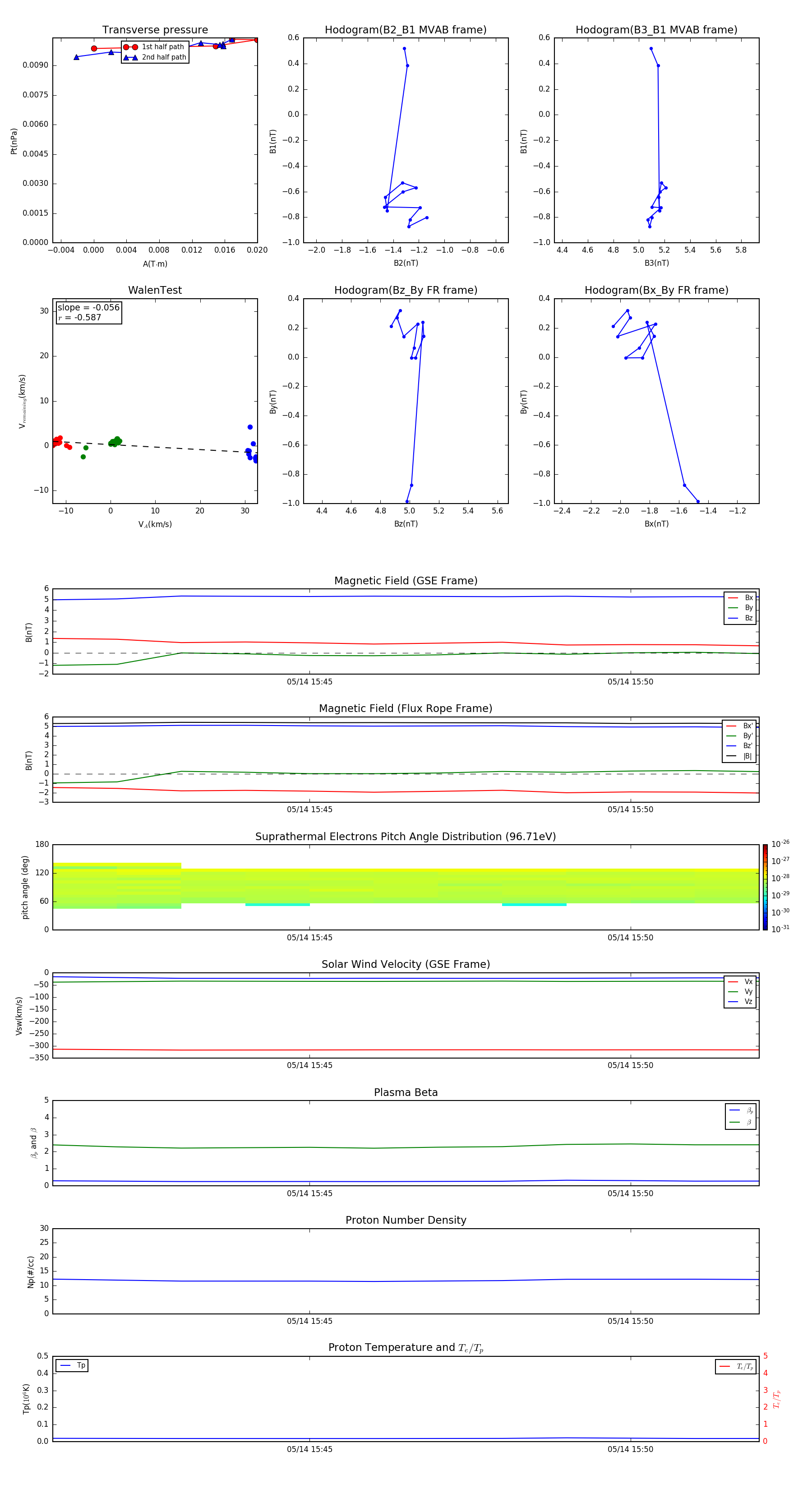Image resolution: width=812 pixels, height=1489 pixels.
Task: Select the "1st half path" legend entry
Action: [x=154, y=47]
